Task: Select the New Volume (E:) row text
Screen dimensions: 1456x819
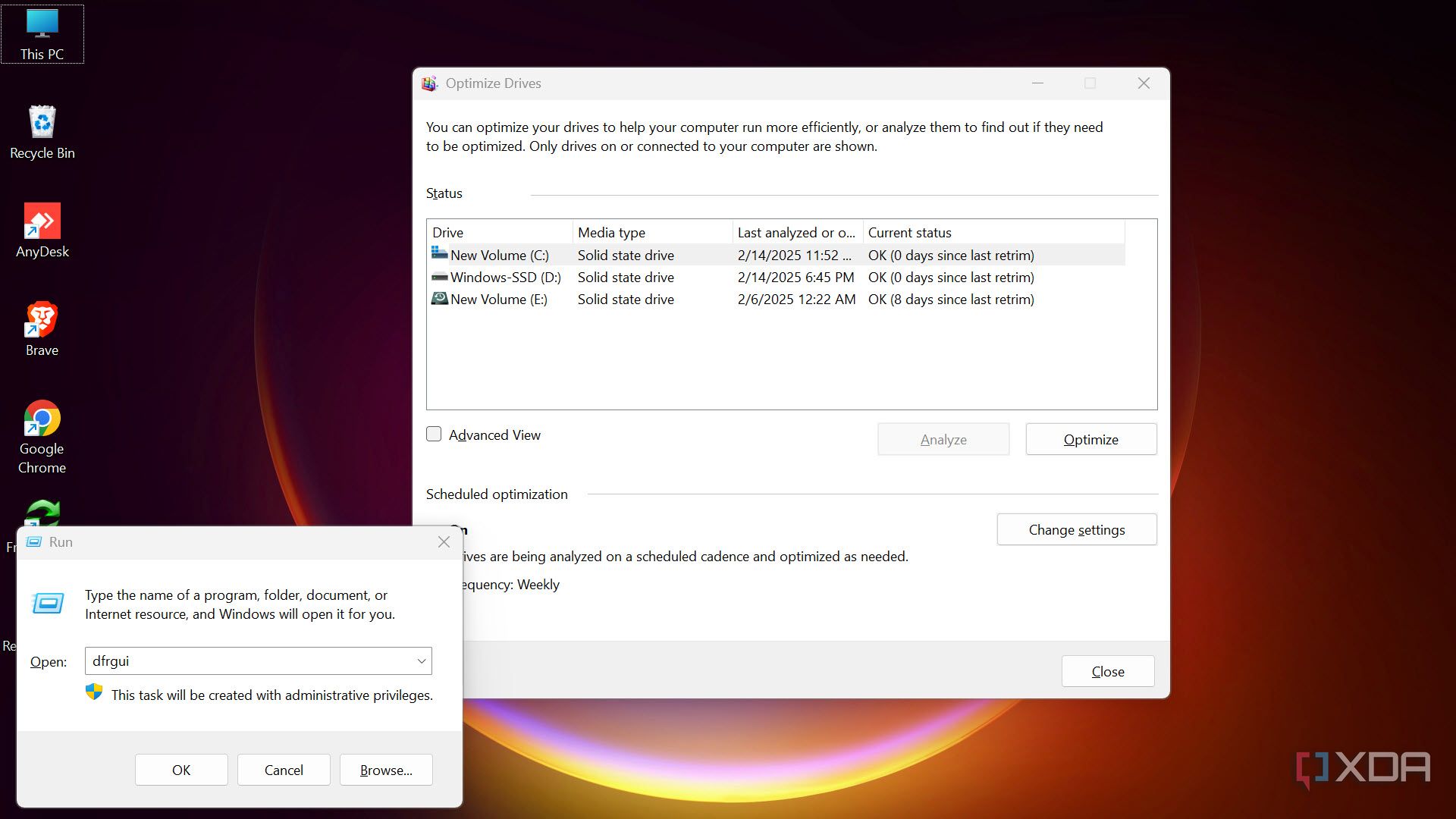Action: click(x=499, y=299)
